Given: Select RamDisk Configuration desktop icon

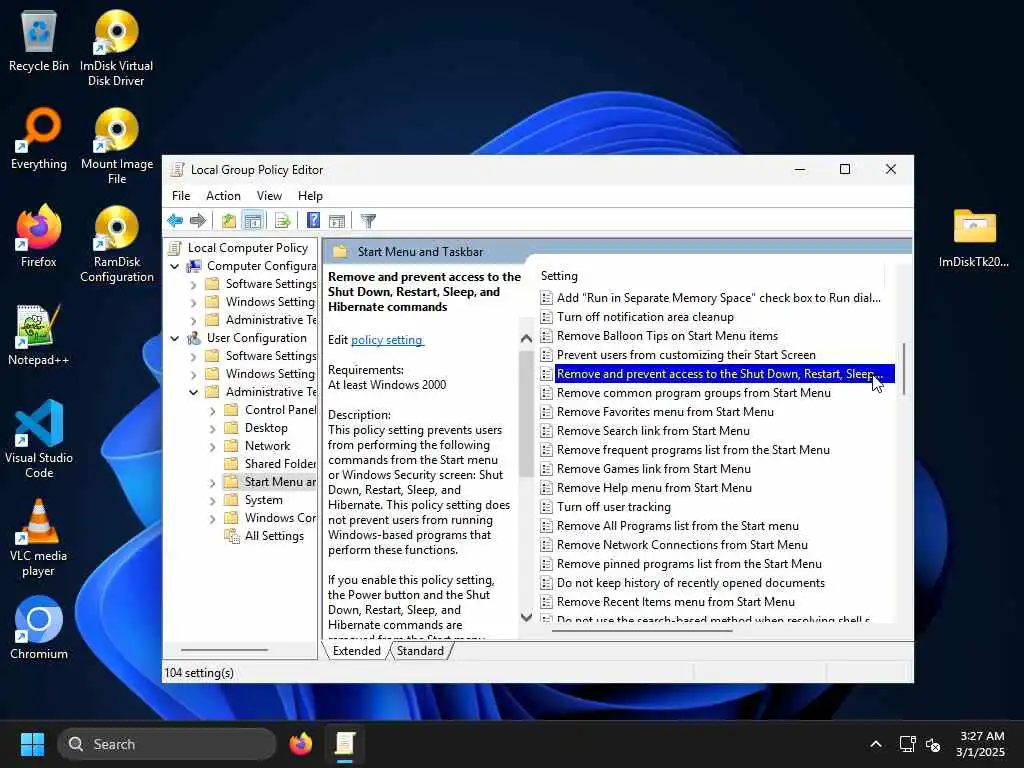Looking at the screenshot, I should click(x=117, y=244).
